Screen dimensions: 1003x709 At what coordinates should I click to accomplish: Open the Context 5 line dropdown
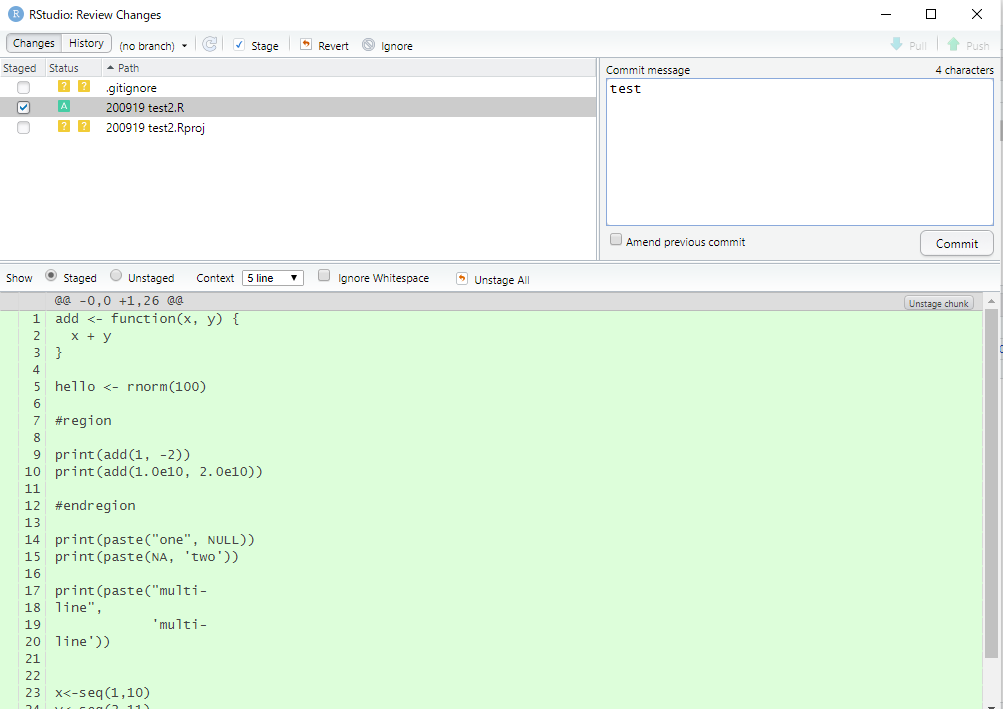[272, 278]
